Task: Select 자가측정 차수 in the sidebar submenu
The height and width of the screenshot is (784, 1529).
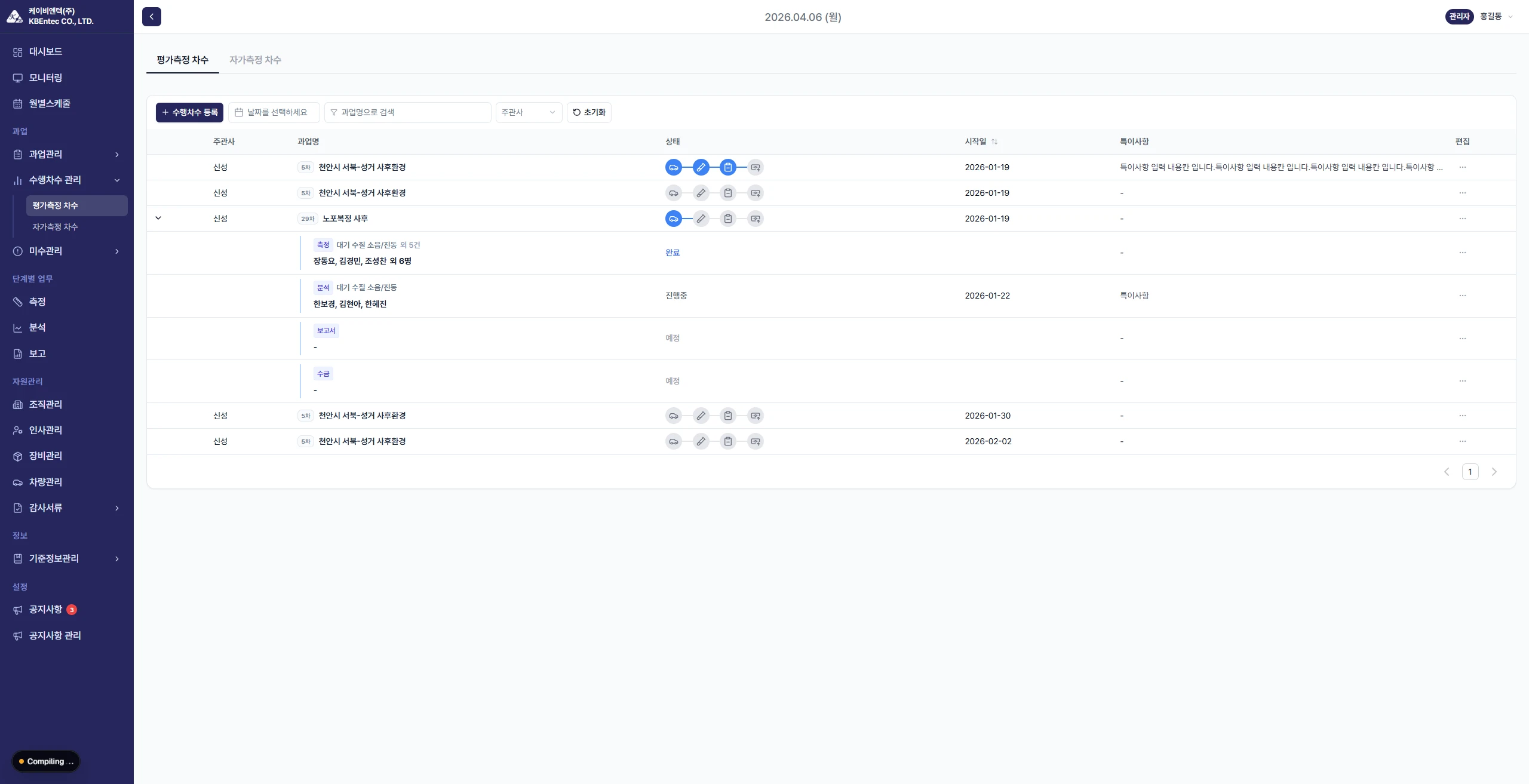Action: coord(76,227)
